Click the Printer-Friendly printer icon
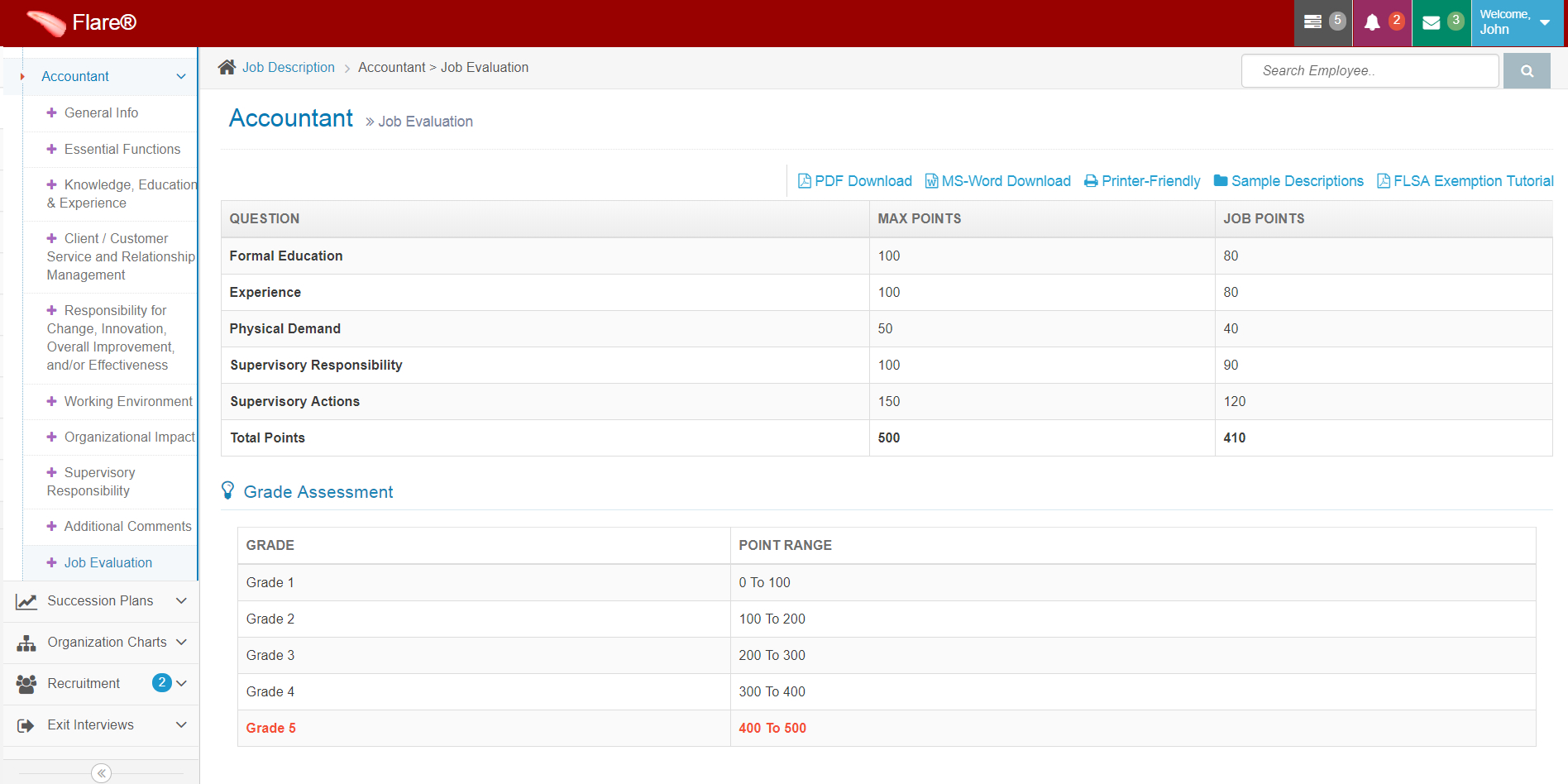This screenshot has height=784, width=1568. click(x=1091, y=181)
